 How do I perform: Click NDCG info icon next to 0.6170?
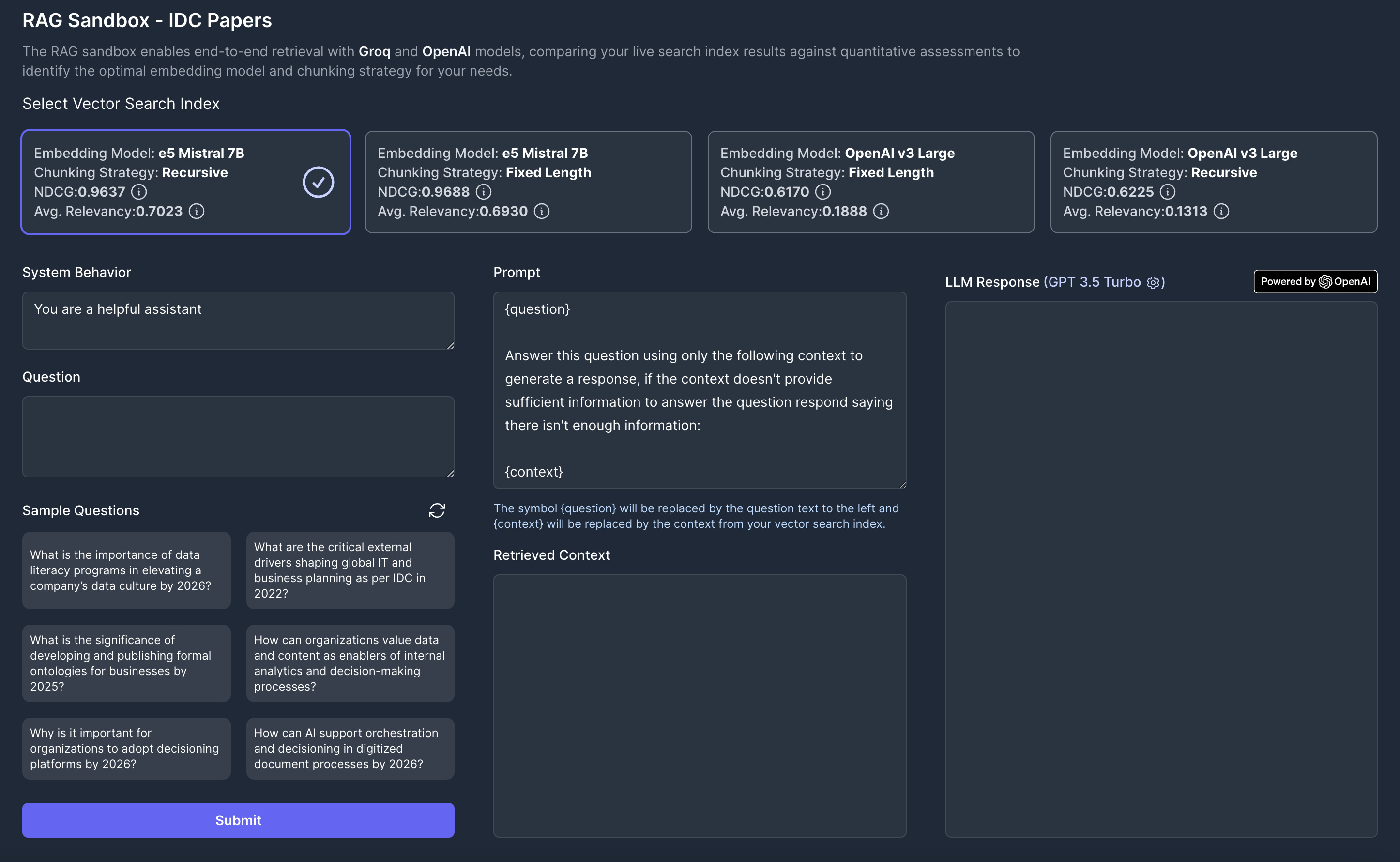(823, 192)
